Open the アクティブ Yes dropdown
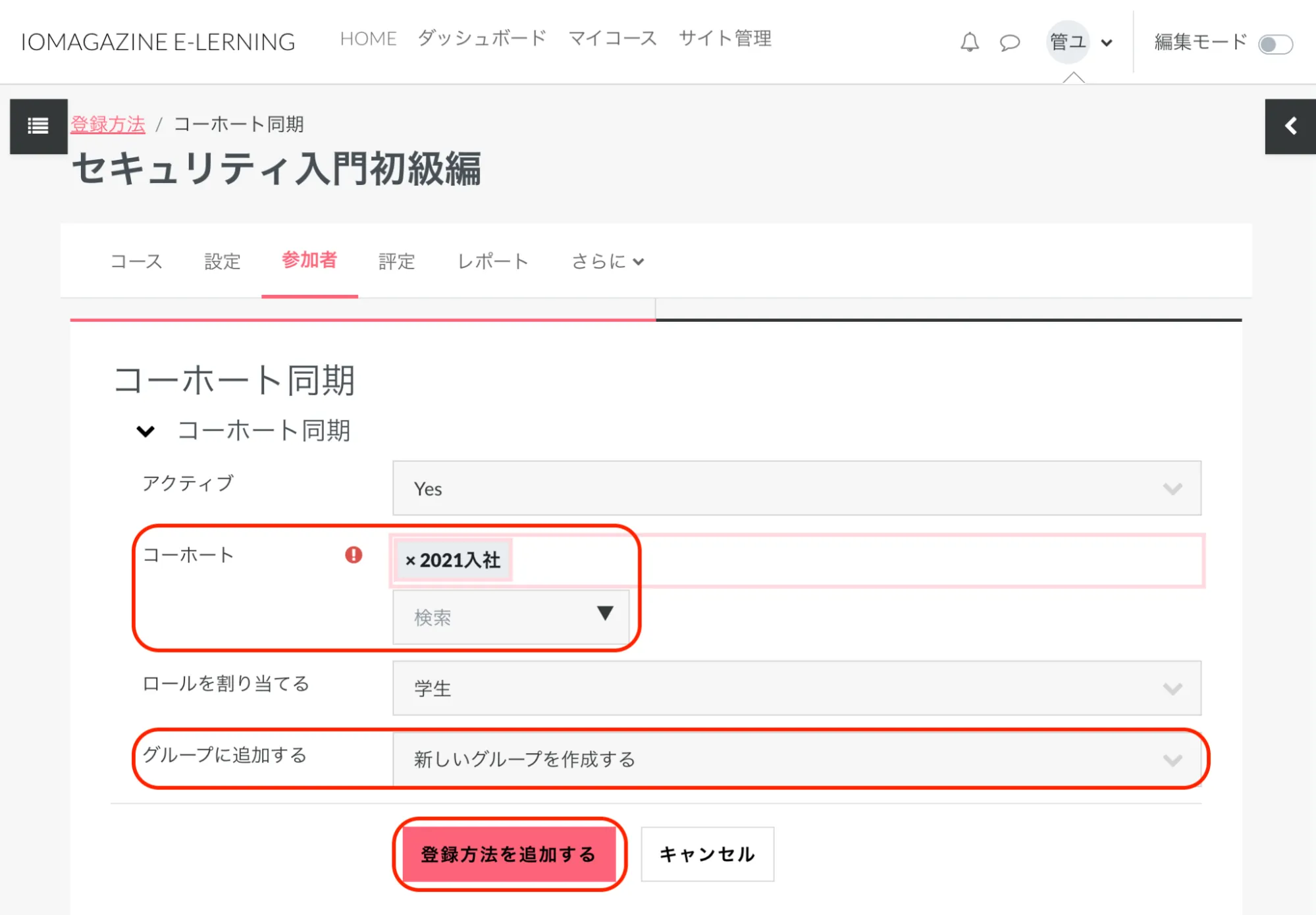Image resolution: width=1316 pixels, height=915 pixels. 797,488
